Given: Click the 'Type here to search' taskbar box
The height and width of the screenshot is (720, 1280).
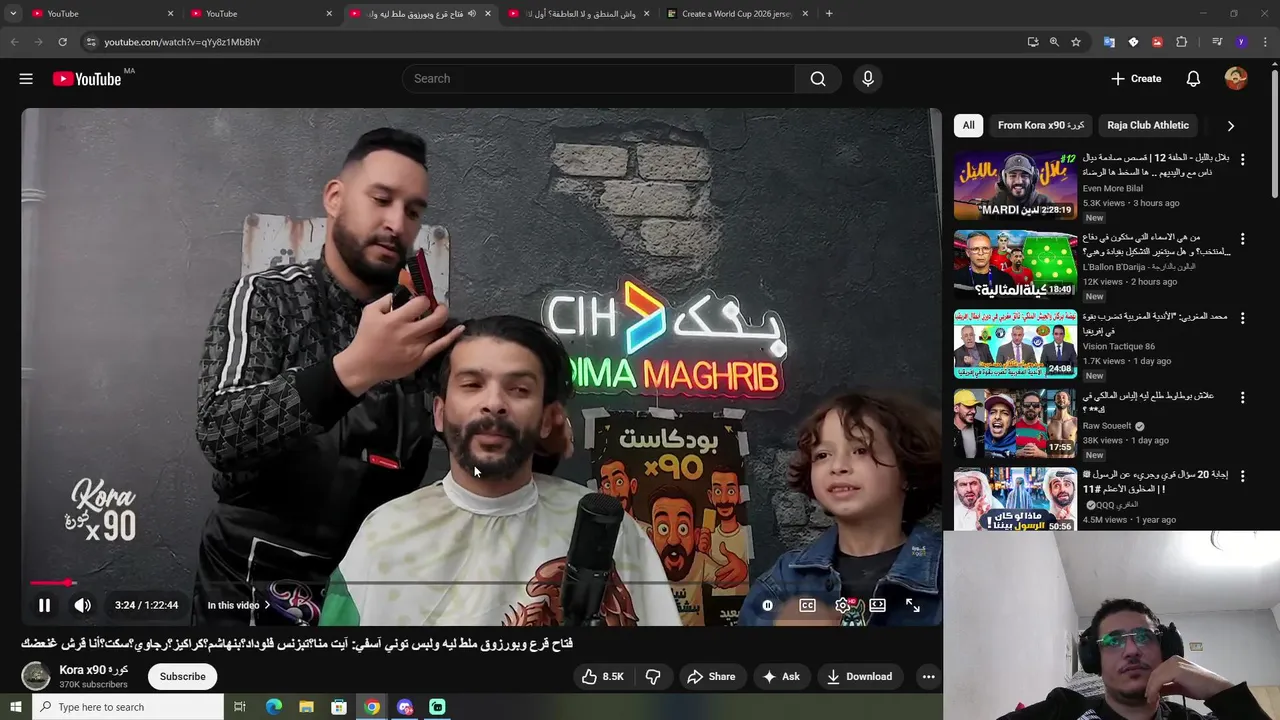Looking at the screenshot, I should click(x=128, y=707).
